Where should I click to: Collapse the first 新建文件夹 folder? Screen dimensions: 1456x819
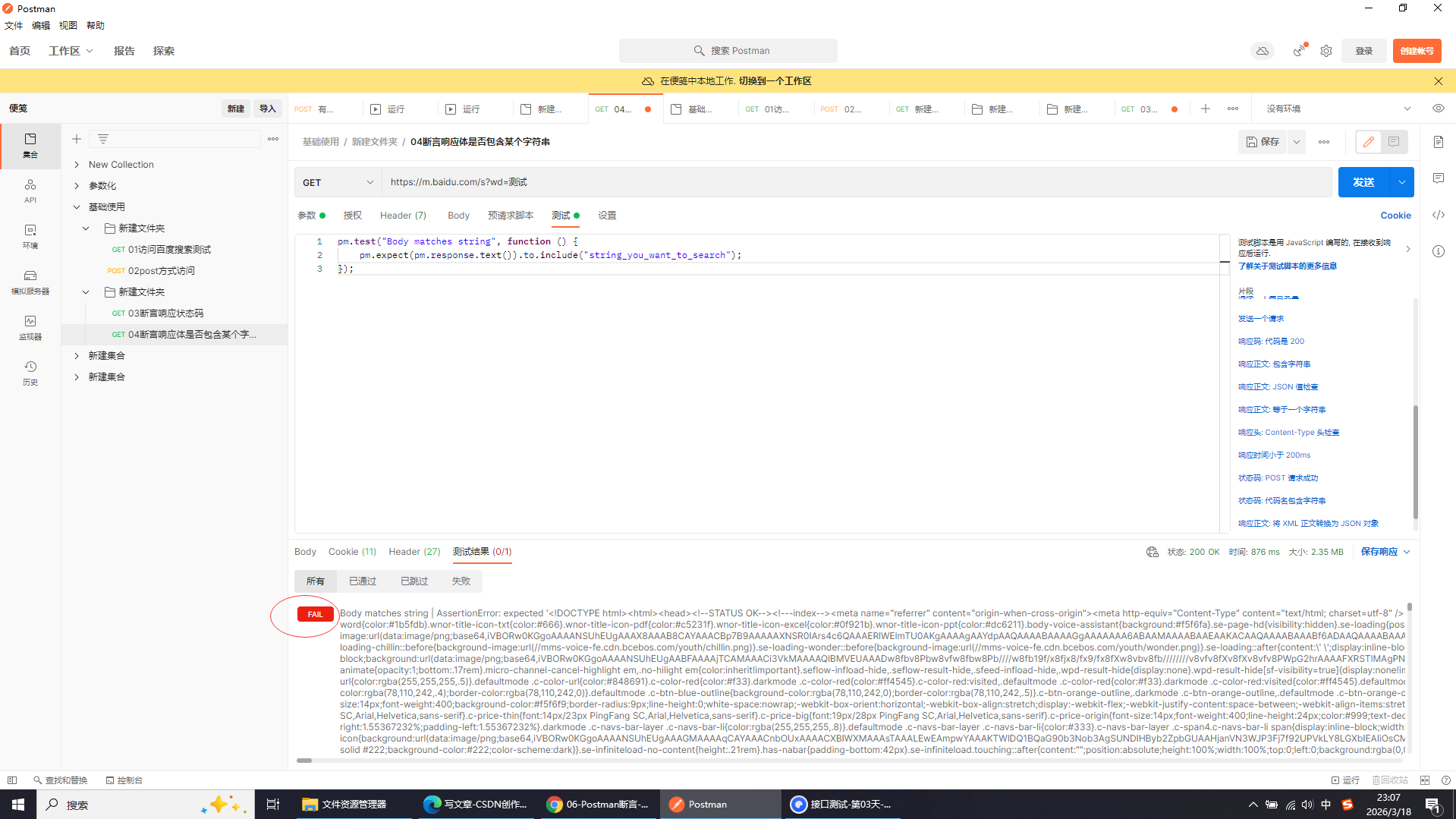(86, 228)
